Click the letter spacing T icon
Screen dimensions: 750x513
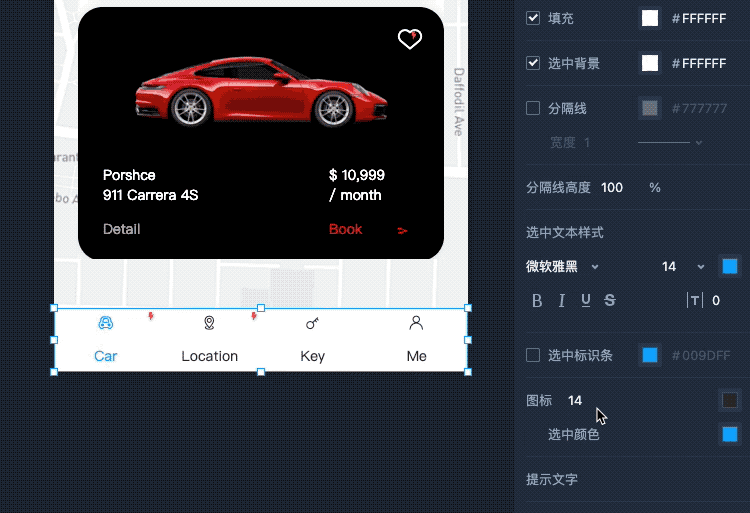coord(695,301)
